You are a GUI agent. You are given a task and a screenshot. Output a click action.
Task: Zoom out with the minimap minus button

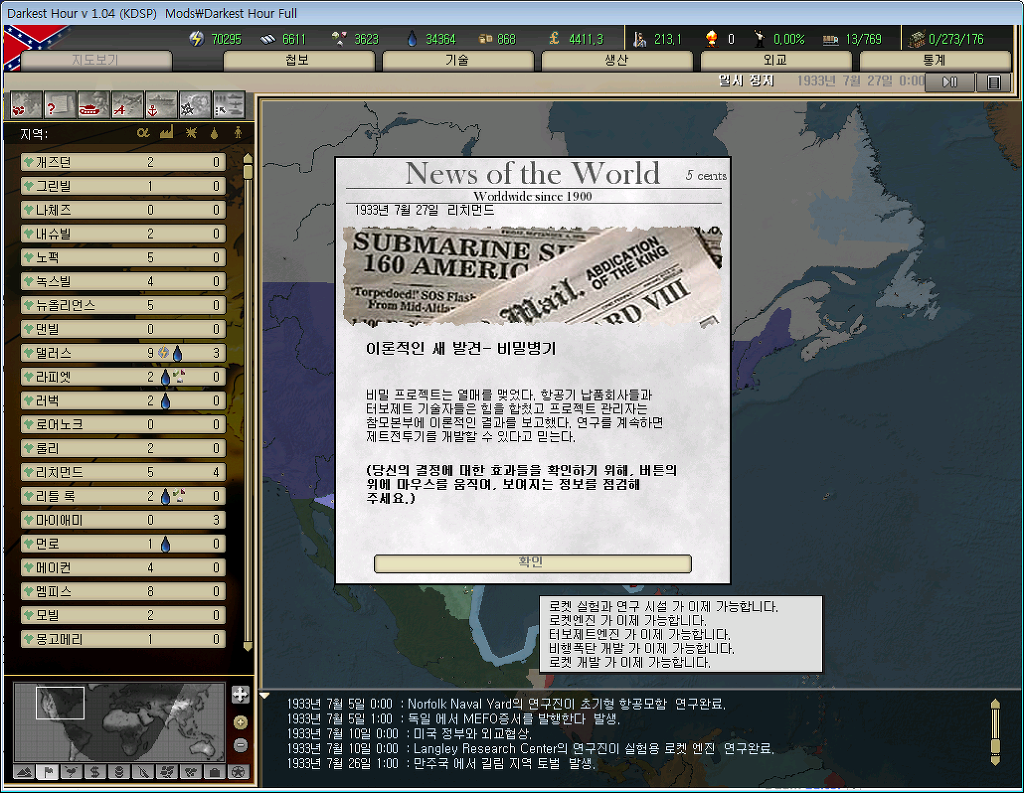[x=240, y=745]
